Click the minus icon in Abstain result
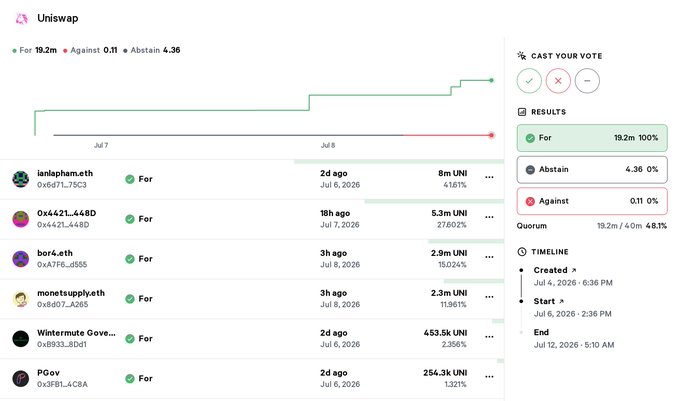The height and width of the screenshot is (401, 680). [530, 170]
